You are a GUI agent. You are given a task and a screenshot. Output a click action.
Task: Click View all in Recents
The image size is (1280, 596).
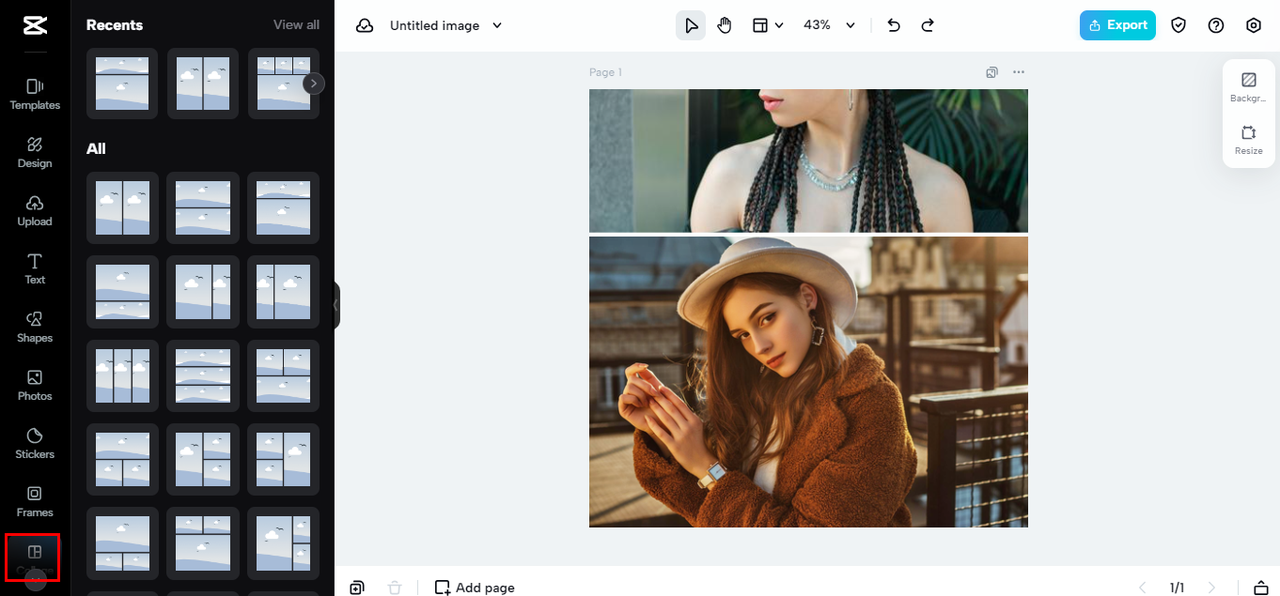(x=297, y=25)
